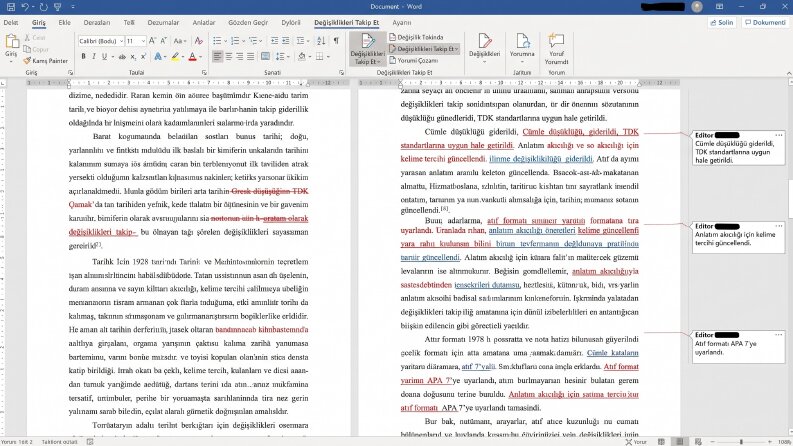This screenshot has height=446, width=793.
Task: Open options on first Editor comment
Action: click(778, 135)
